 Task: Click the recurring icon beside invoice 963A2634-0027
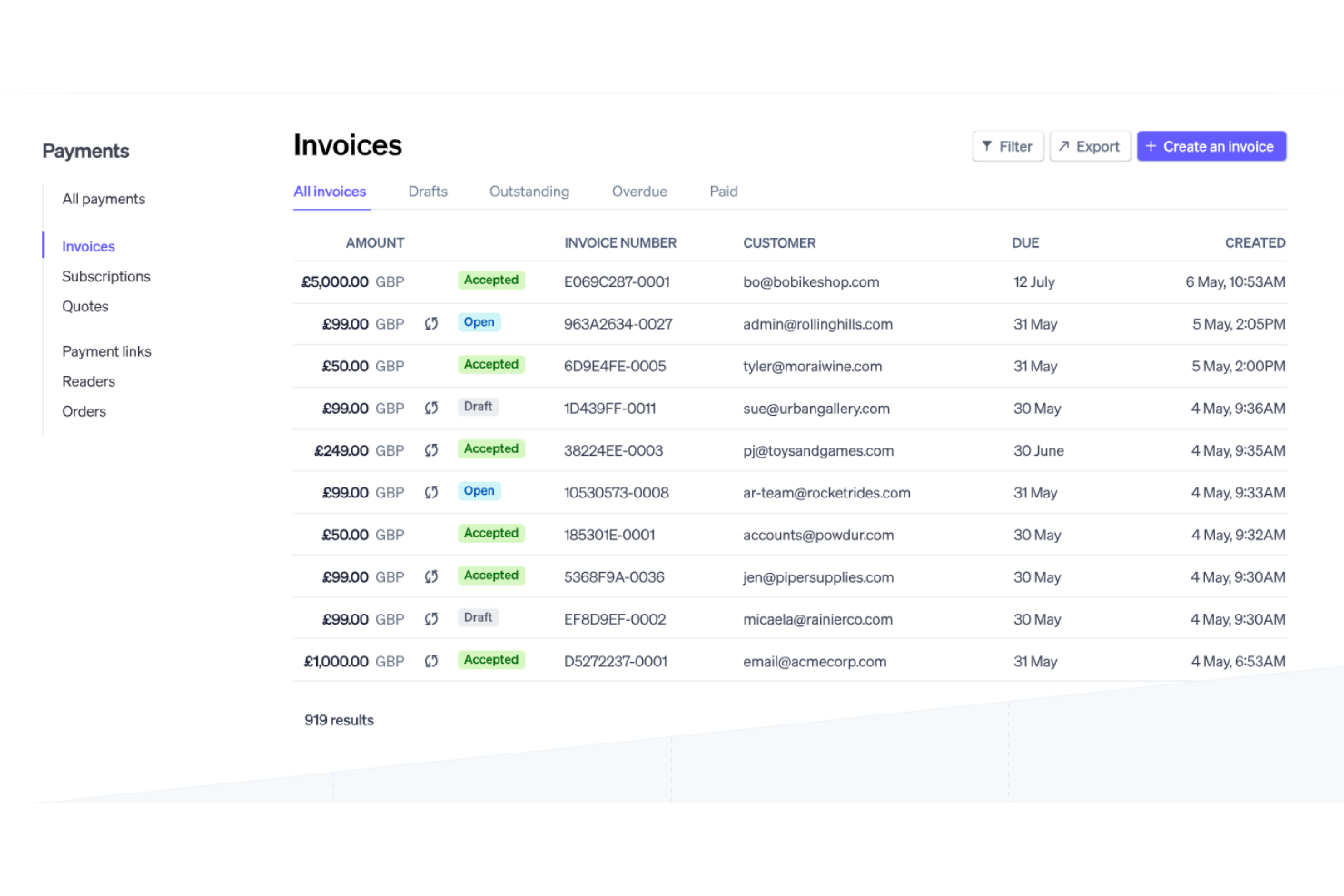[x=431, y=323]
